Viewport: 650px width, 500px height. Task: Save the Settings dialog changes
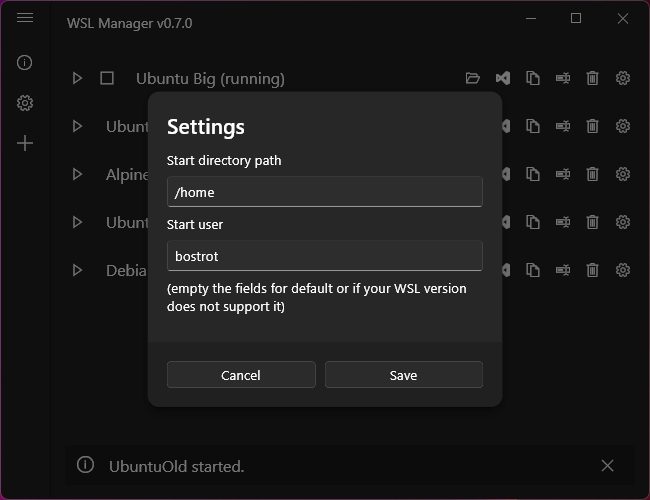click(403, 375)
